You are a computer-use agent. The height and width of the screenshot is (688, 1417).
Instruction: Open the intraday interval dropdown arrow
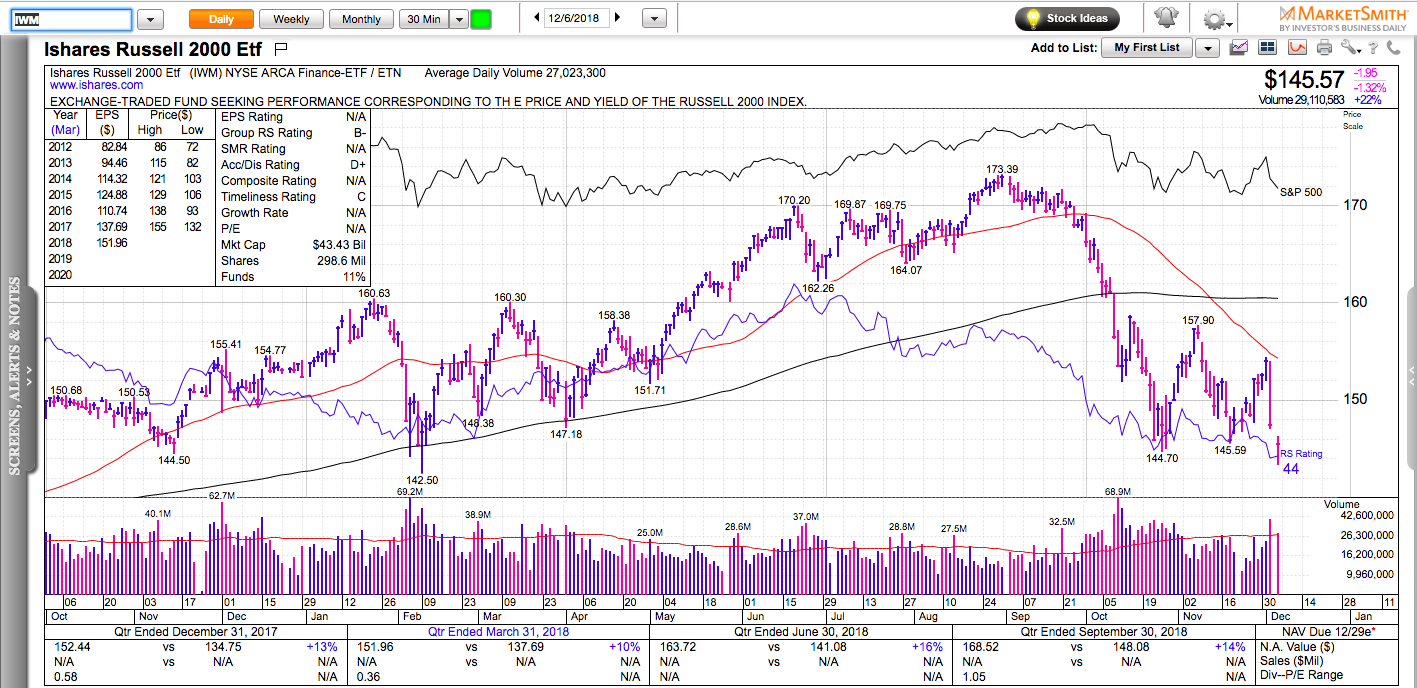[x=459, y=19]
